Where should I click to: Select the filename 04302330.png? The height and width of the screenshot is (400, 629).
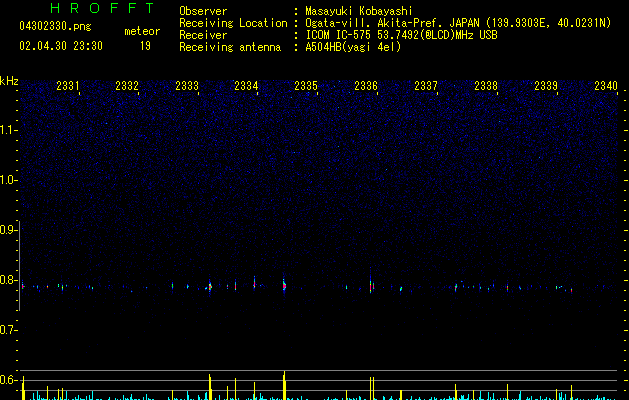tap(55, 26)
